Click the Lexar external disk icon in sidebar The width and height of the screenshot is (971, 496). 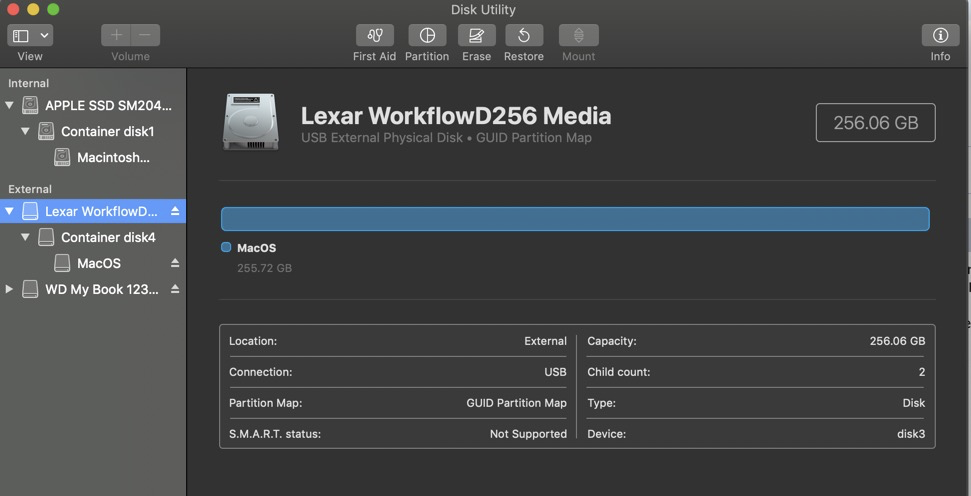pos(30,211)
